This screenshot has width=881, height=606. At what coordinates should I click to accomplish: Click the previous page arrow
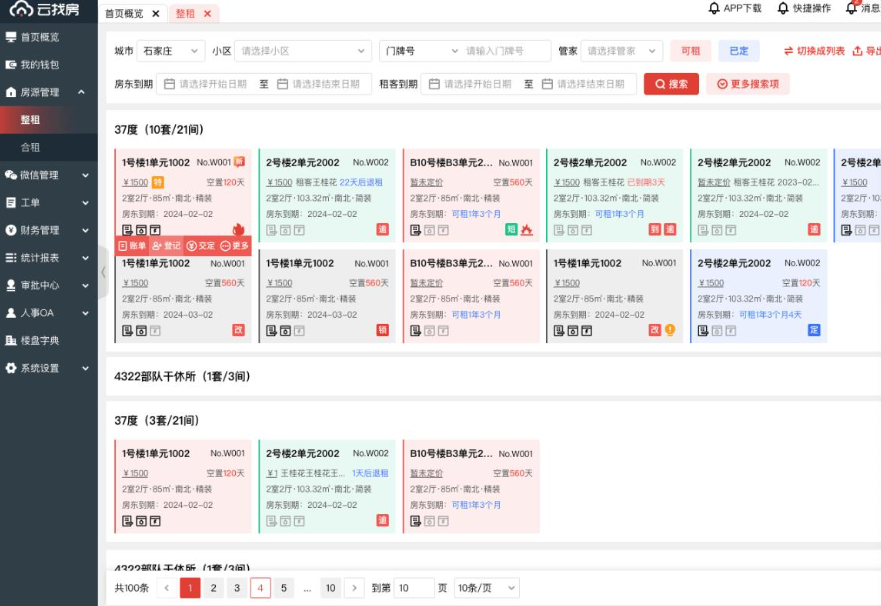click(x=166, y=588)
